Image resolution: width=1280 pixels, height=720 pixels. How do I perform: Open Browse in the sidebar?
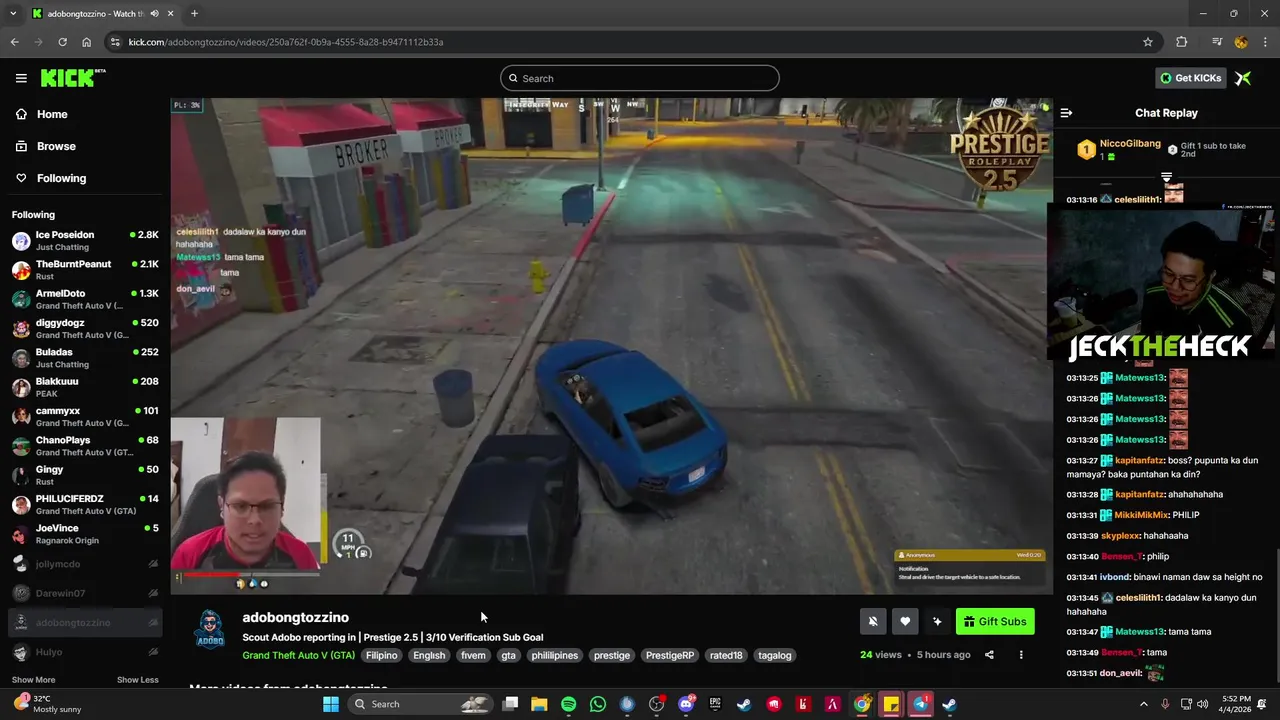tap(56, 146)
